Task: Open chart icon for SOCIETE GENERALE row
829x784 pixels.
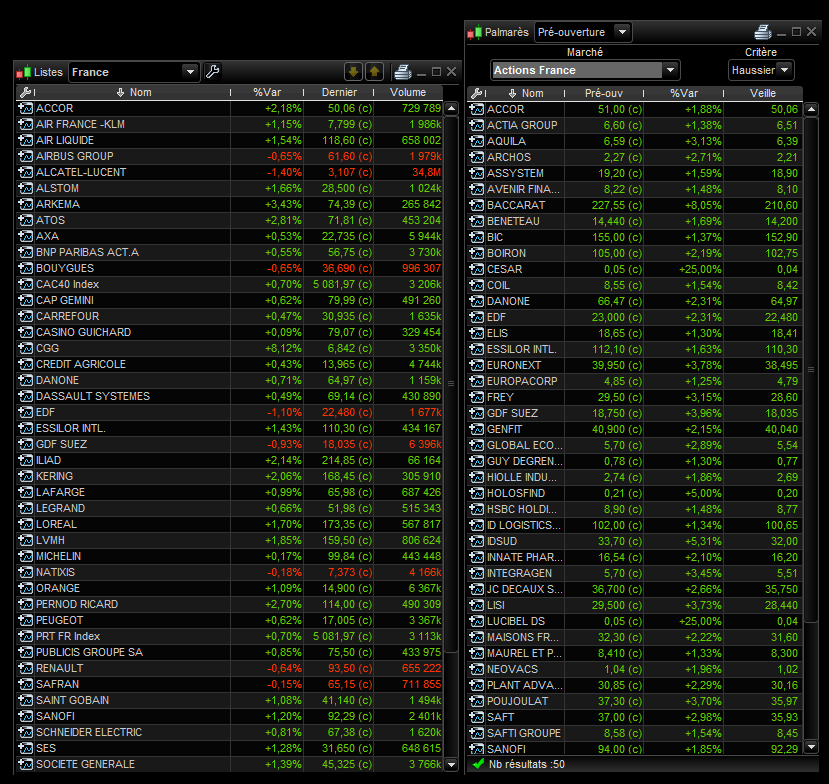Action: (x=25, y=764)
